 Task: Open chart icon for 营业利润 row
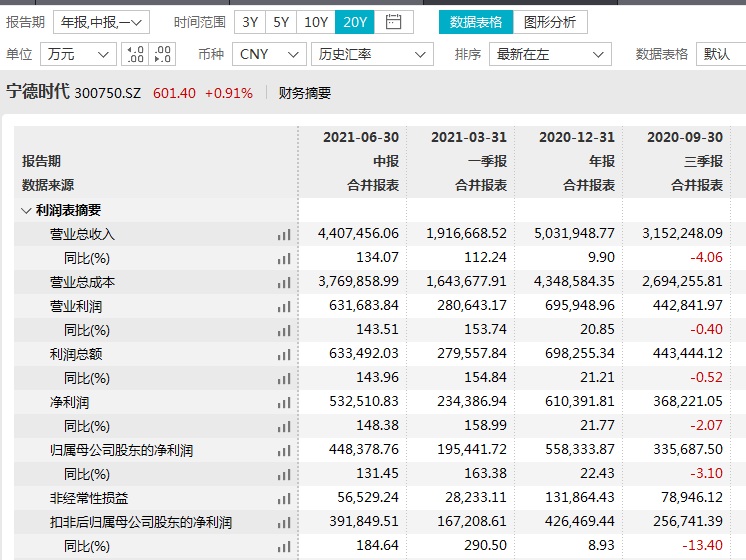(x=284, y=306)
